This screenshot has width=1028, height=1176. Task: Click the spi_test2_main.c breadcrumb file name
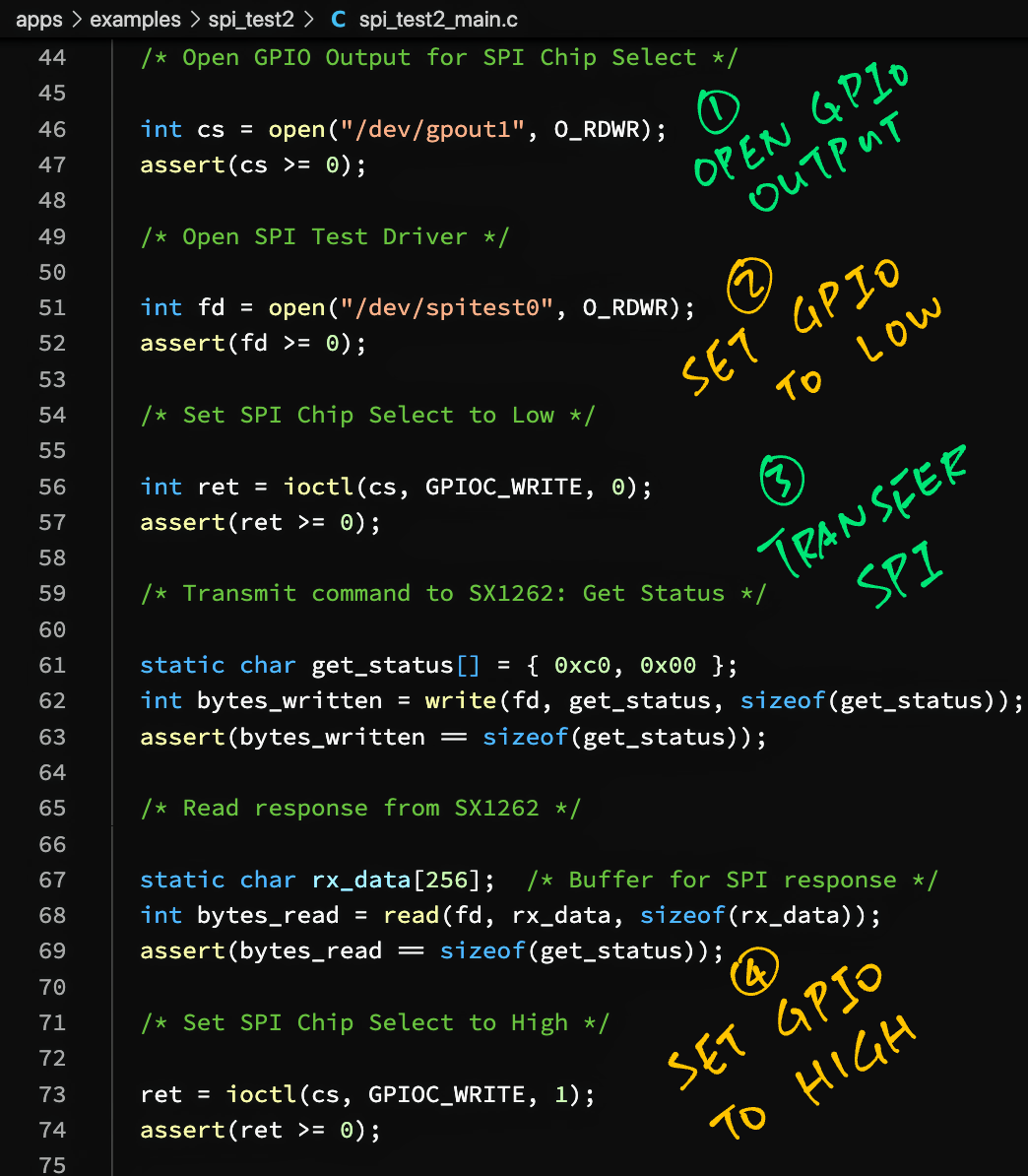438,20
